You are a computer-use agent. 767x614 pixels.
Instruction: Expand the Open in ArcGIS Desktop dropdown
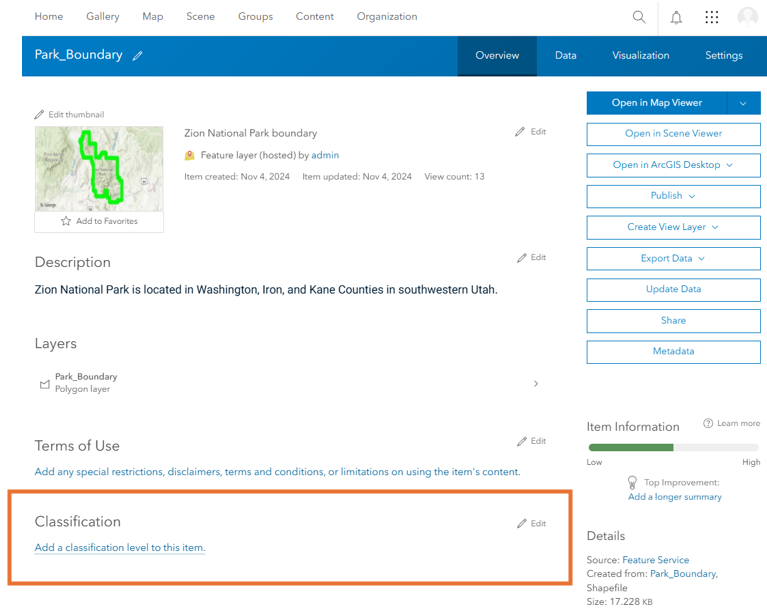[729, 165]
